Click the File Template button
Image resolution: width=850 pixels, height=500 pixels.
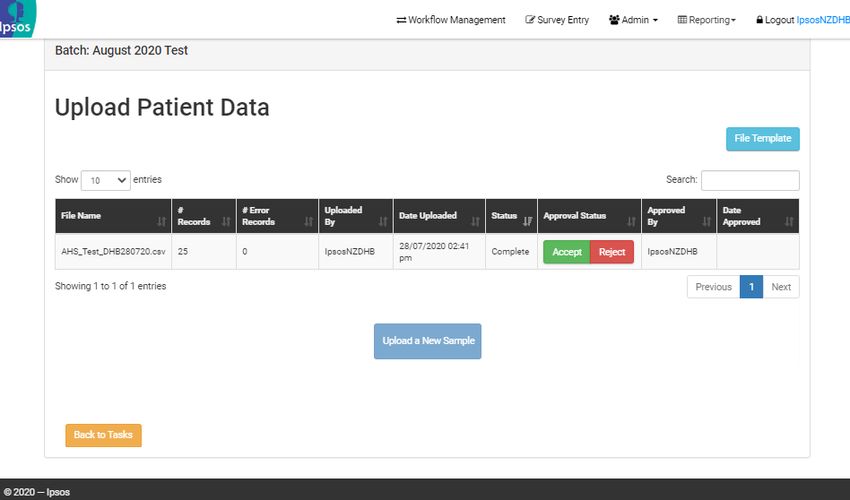pyautogui.click(x=763, y=139)
